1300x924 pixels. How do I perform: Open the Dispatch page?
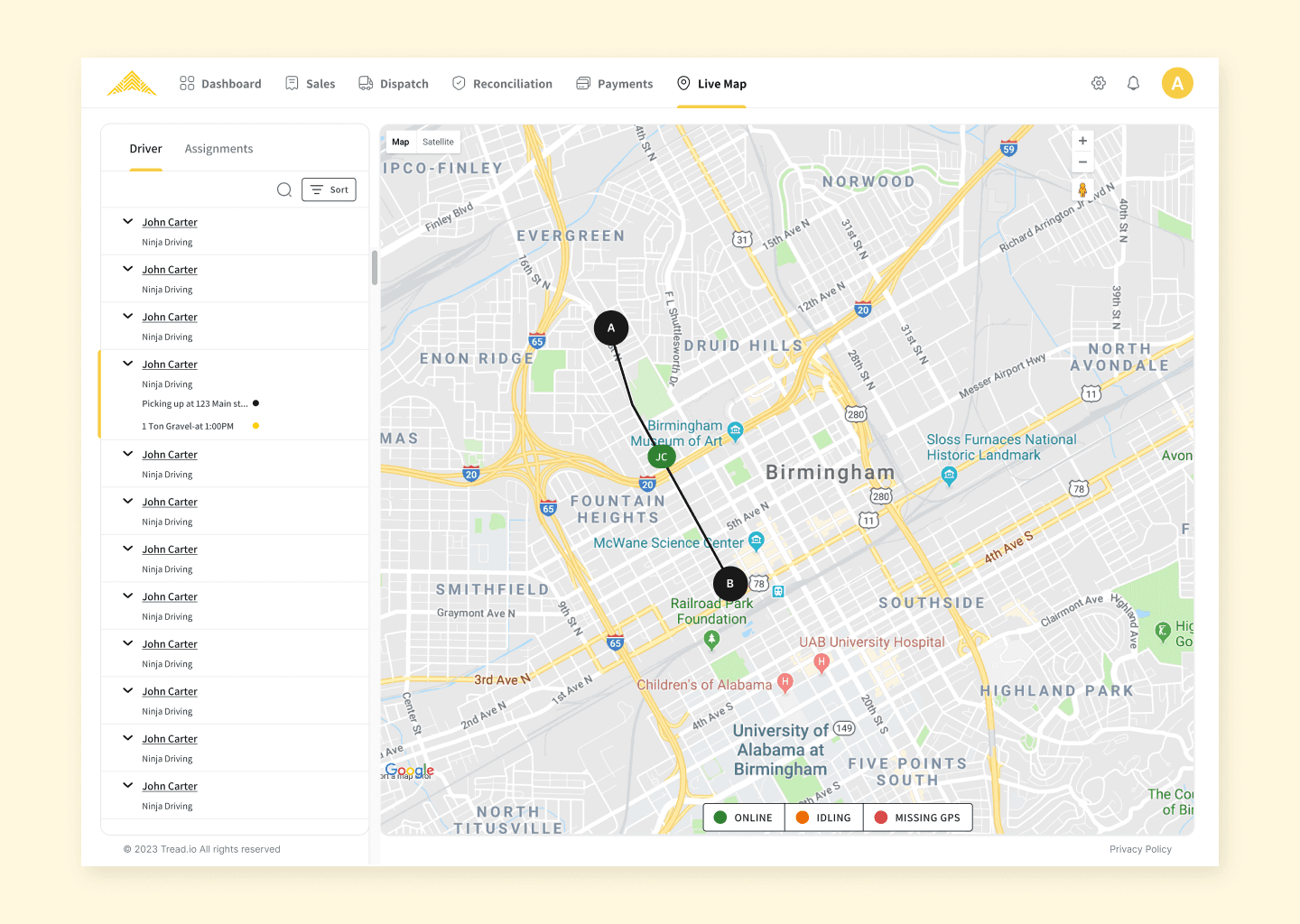click(394, 83)
